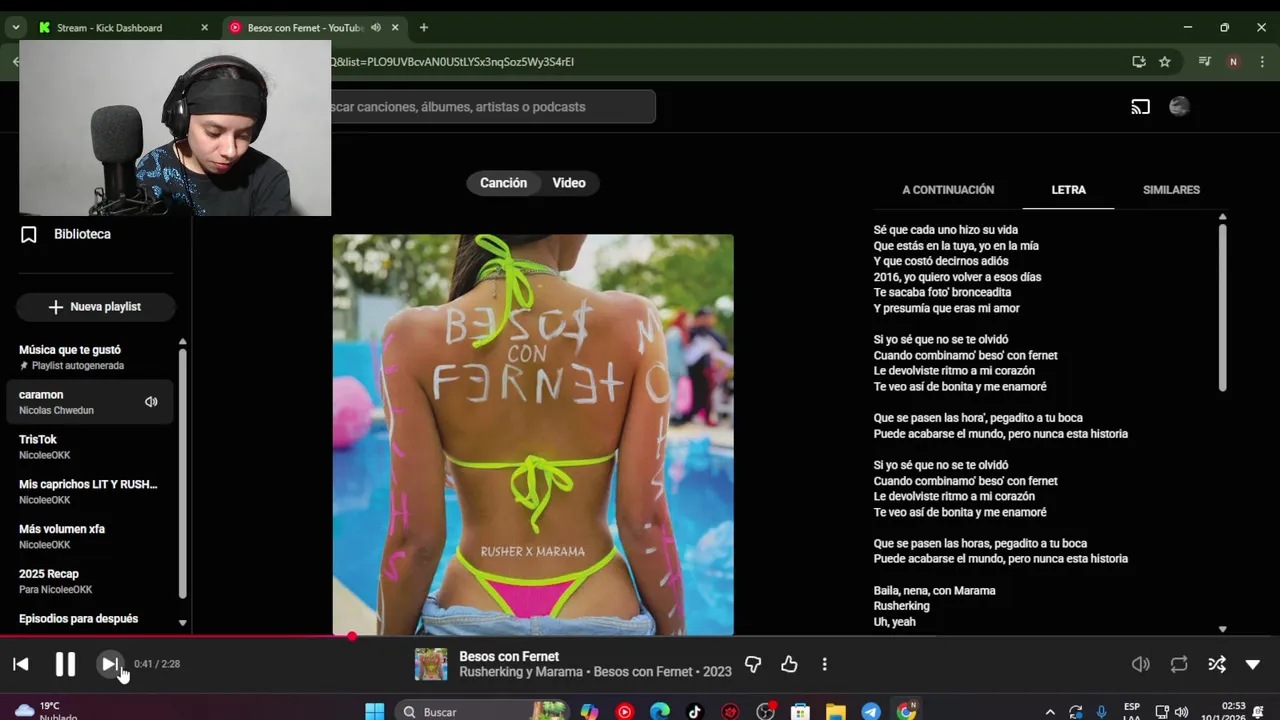Image resolution: width=1280 pixels, height=720 pixels.
Task: Click the player bar volume icon
Action: point(1140,664)
